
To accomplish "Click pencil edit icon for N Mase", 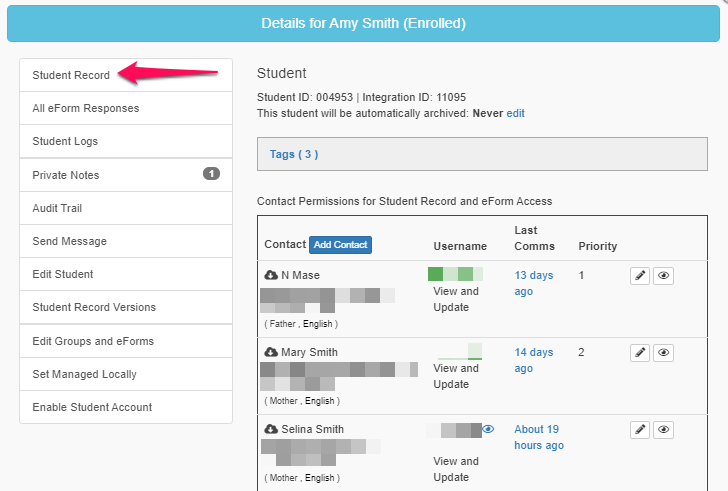I will pyautogui.click(x=640, y=276).
